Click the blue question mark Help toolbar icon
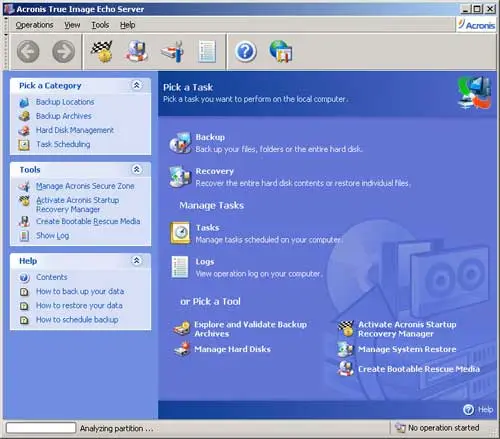 pos(246,52)
